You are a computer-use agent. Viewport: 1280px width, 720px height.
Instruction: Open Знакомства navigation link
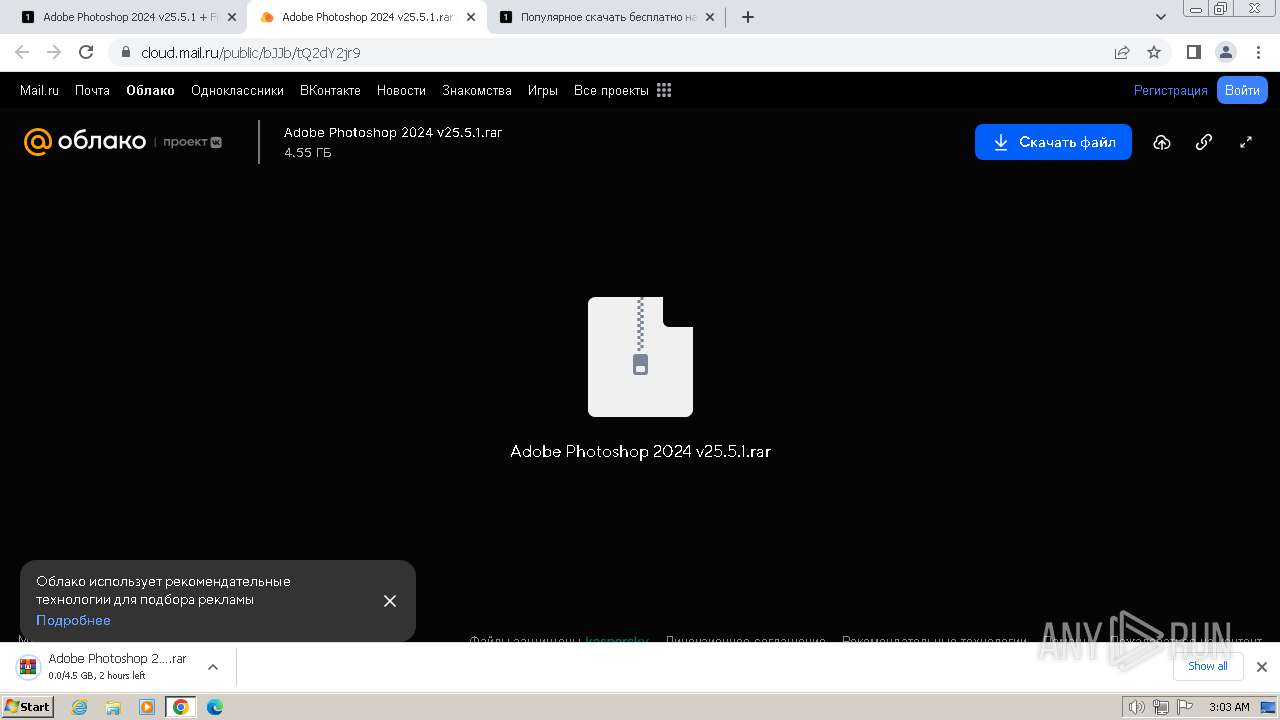pyautogui.click(x=477, y=90)
